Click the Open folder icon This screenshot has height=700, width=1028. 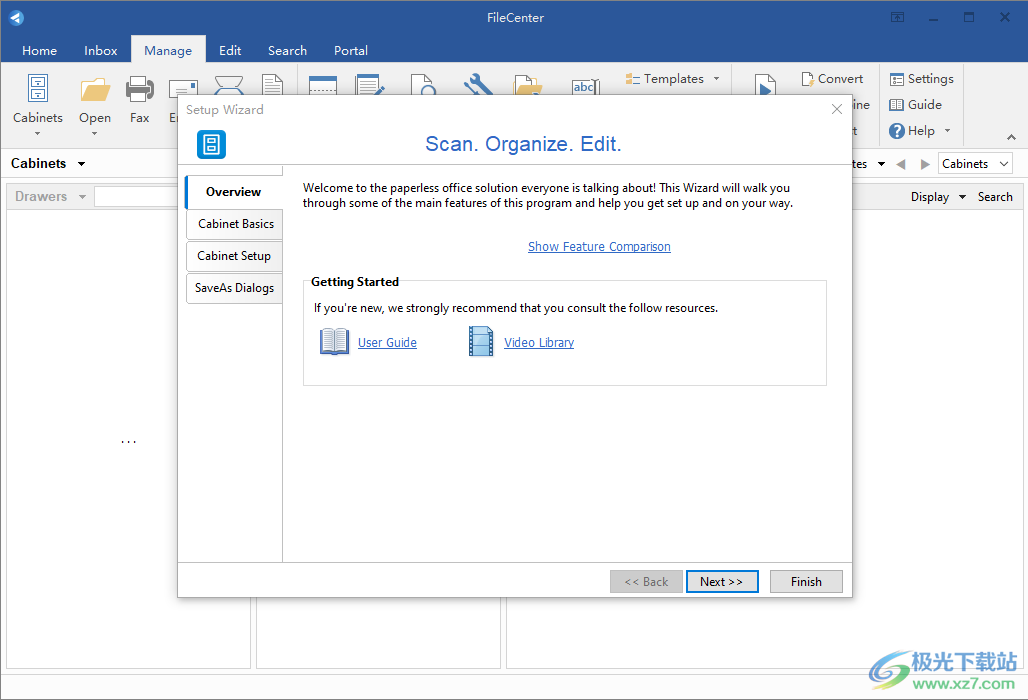click(x=95, y=90)
